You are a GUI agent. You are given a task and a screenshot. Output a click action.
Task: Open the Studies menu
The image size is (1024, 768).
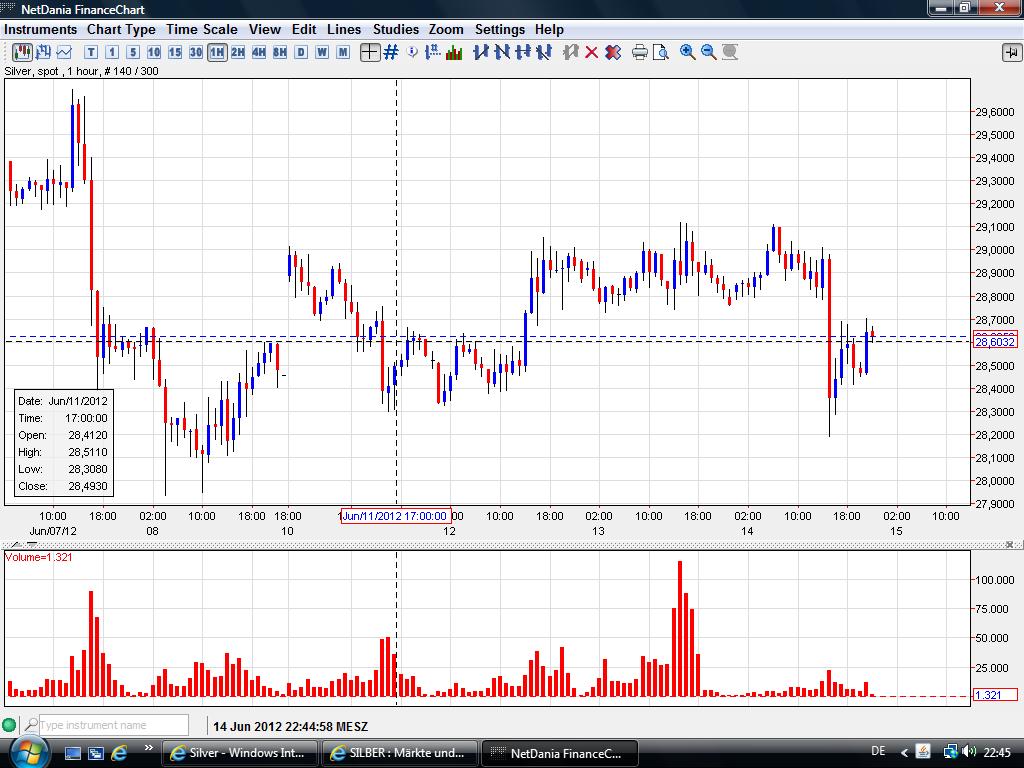395,29
